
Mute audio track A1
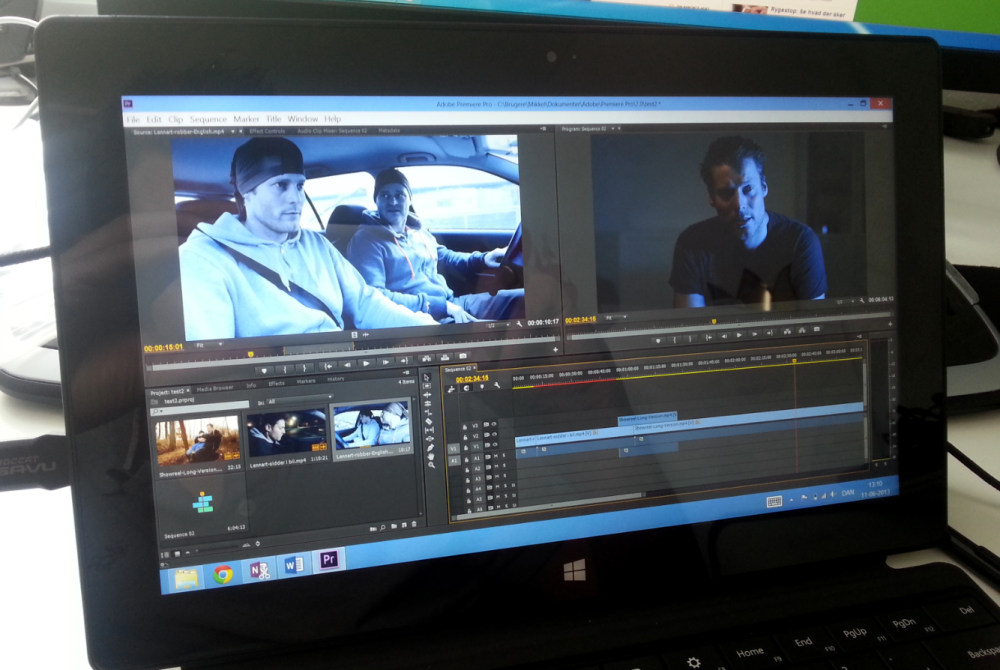click(x=496, y=456)
